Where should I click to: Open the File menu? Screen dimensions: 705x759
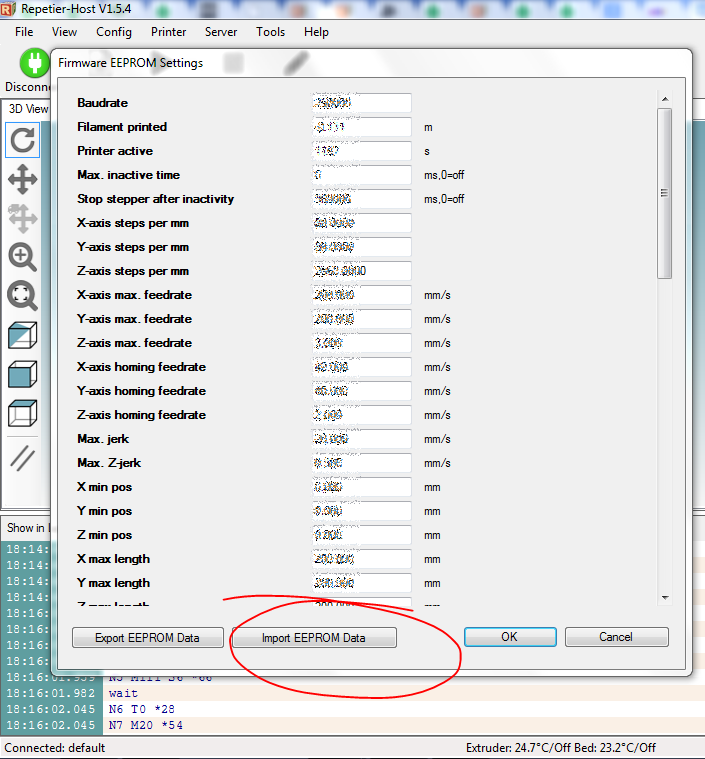pyautogui.click(x=24, y=32)
